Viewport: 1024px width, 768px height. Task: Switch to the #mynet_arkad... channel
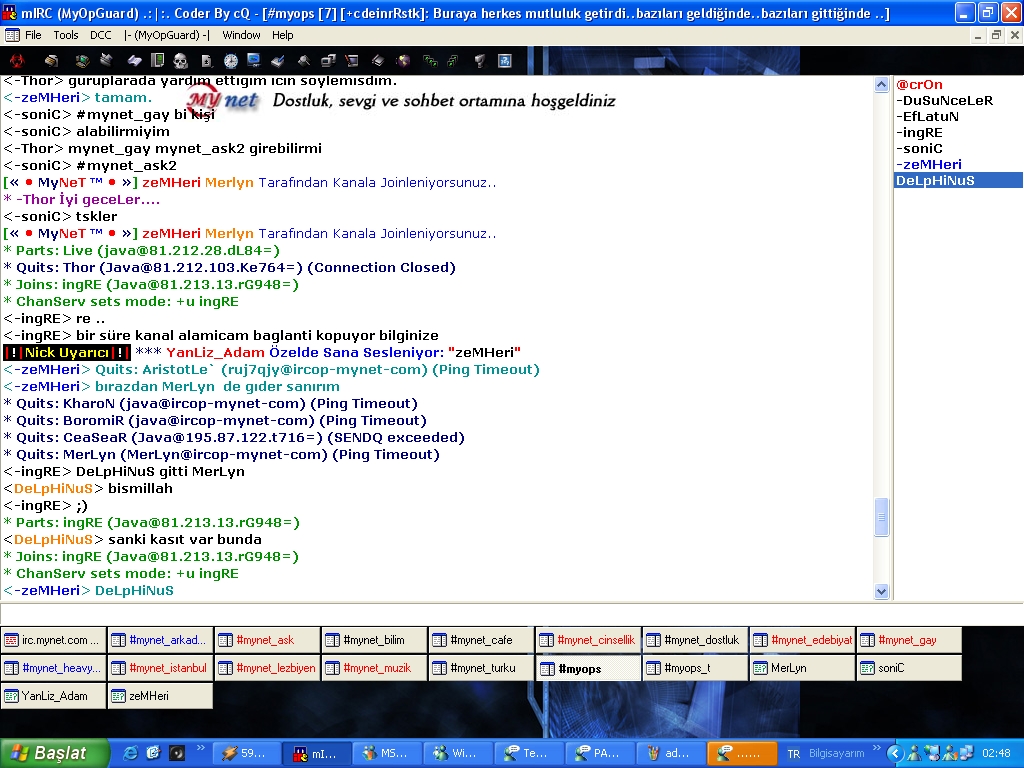(161, 640)
